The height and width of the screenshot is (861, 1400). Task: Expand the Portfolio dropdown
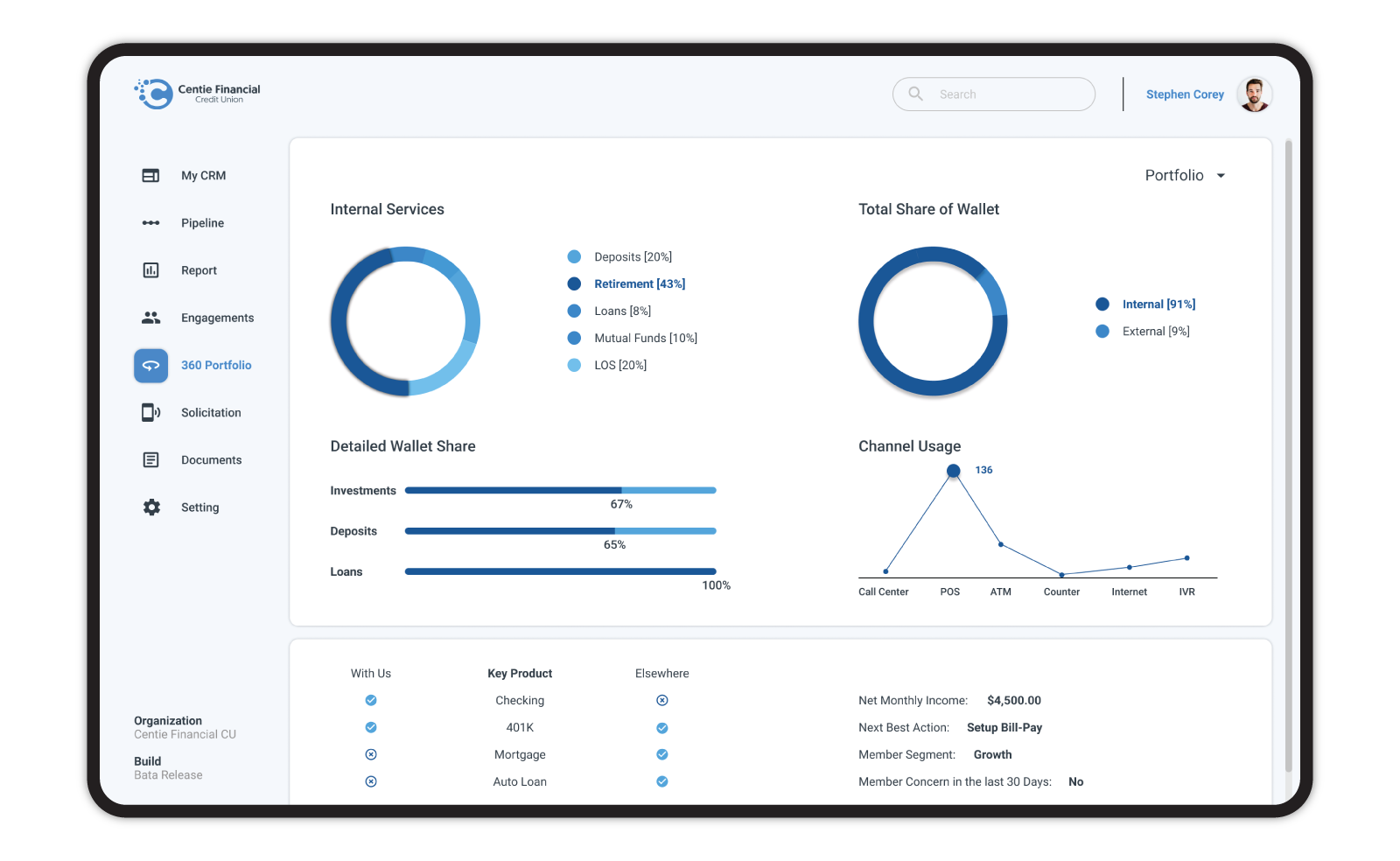[1185, 175]
